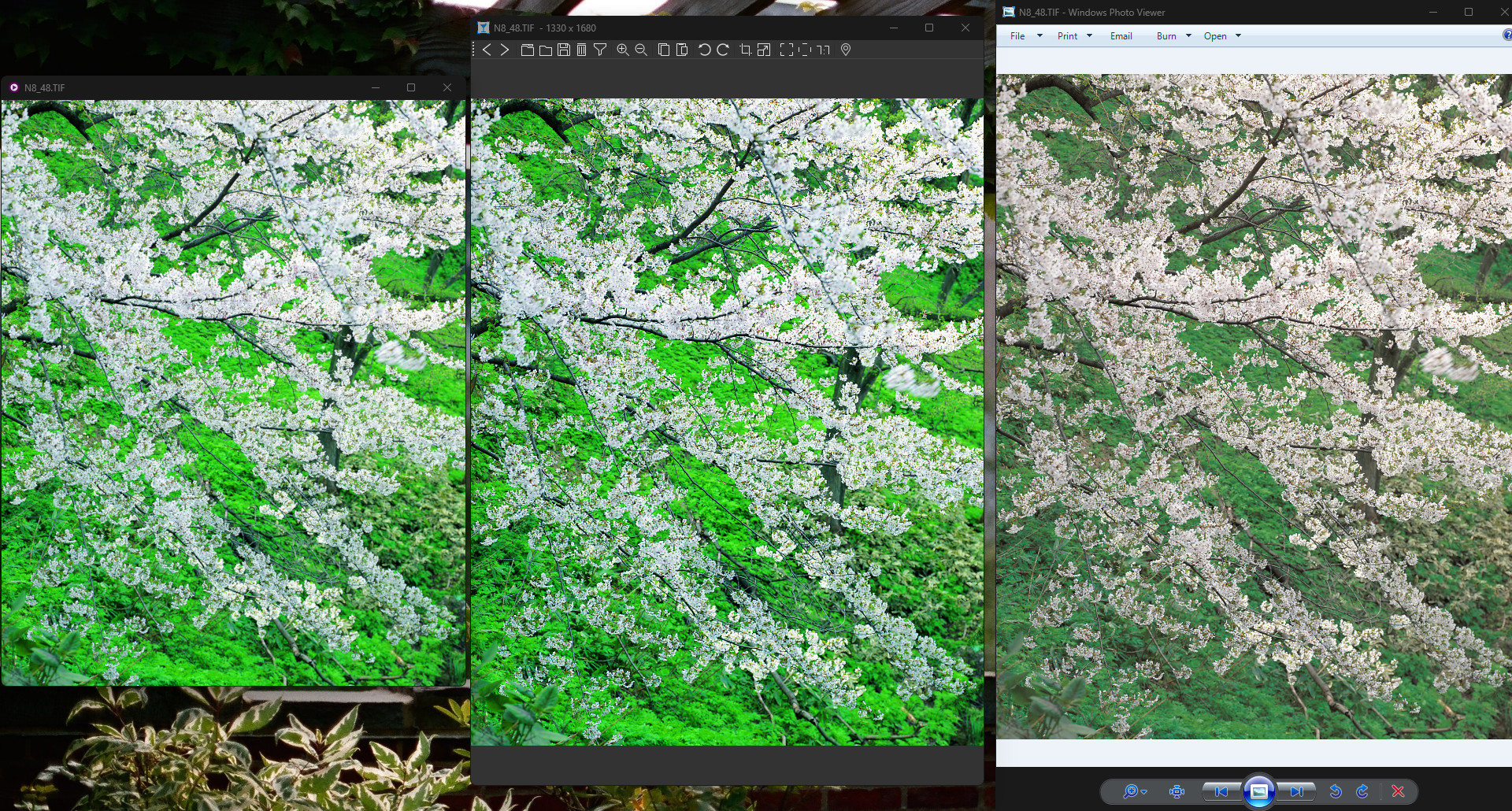Click the app icon in left N8_48.TIF window
The image size is (1512, 811).
point(14,87)
